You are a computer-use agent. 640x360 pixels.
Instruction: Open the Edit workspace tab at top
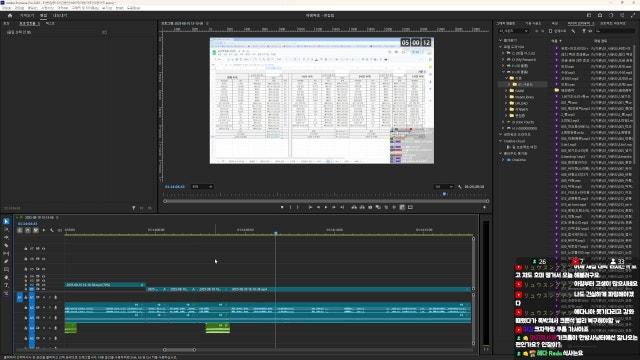[43, 16]
